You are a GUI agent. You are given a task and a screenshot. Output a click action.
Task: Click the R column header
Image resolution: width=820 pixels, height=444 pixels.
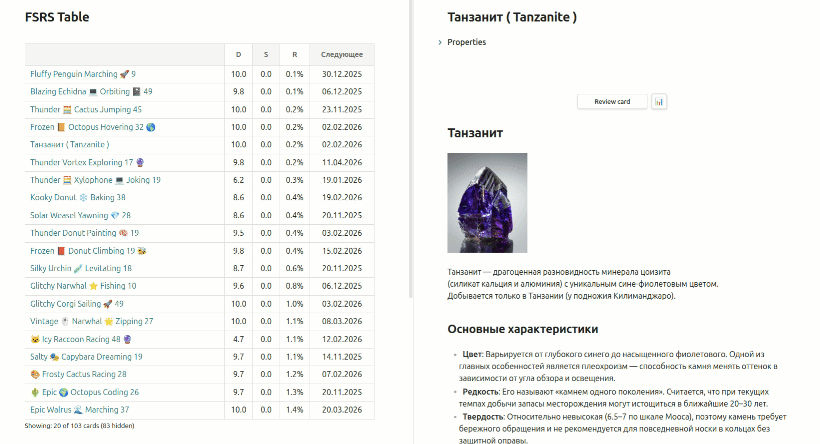(x=294, y=54)
